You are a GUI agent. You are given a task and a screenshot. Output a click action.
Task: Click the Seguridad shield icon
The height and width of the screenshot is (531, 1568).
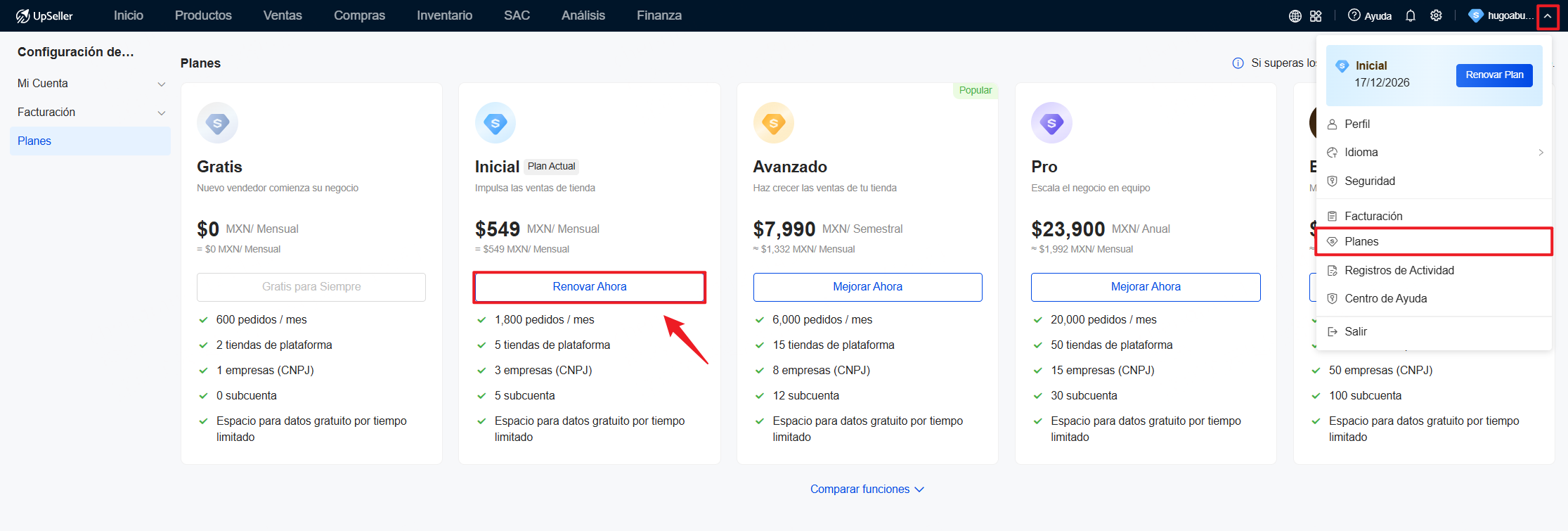tap(1332, 181)
